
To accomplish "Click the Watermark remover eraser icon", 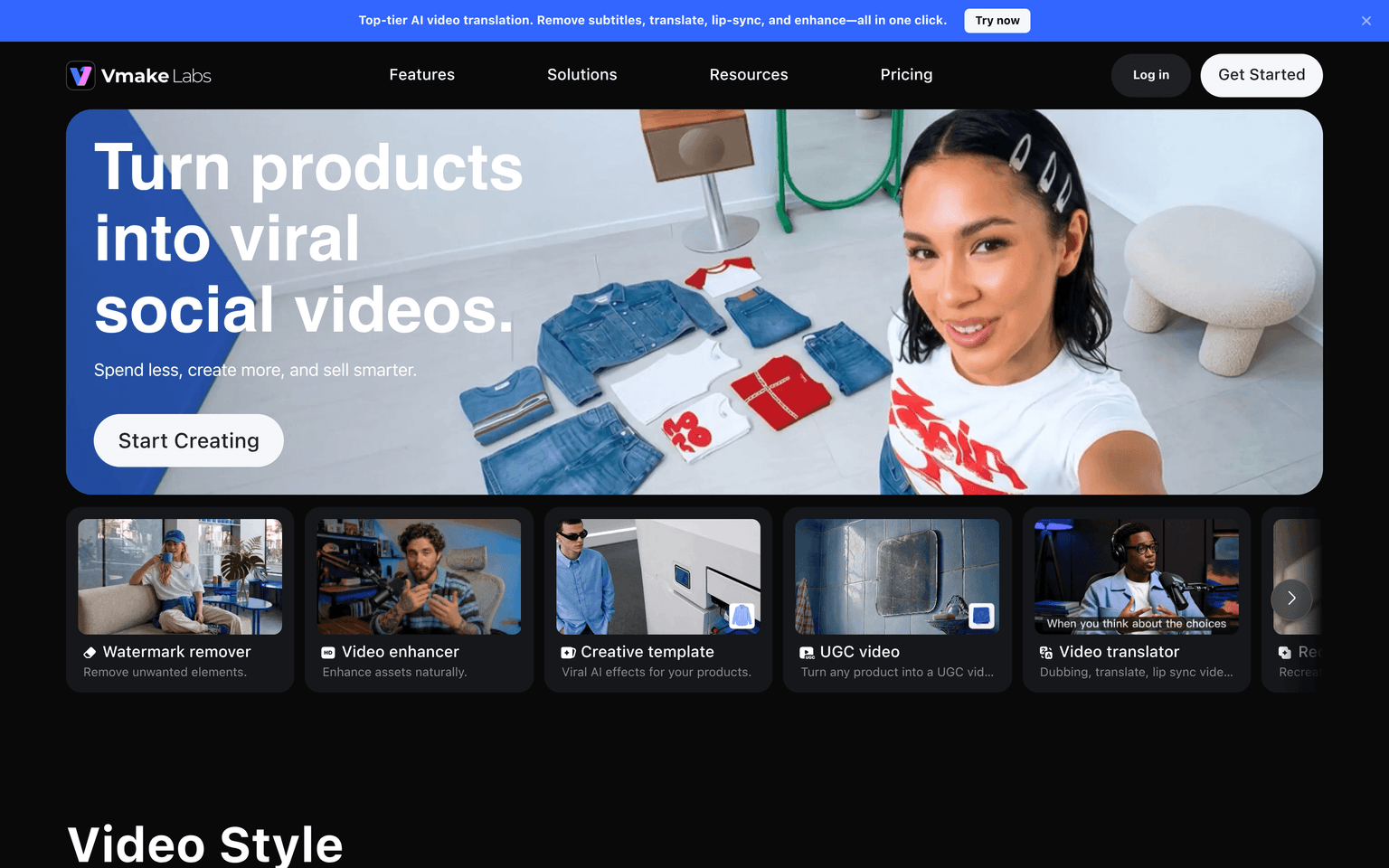I will coord(90,653).
